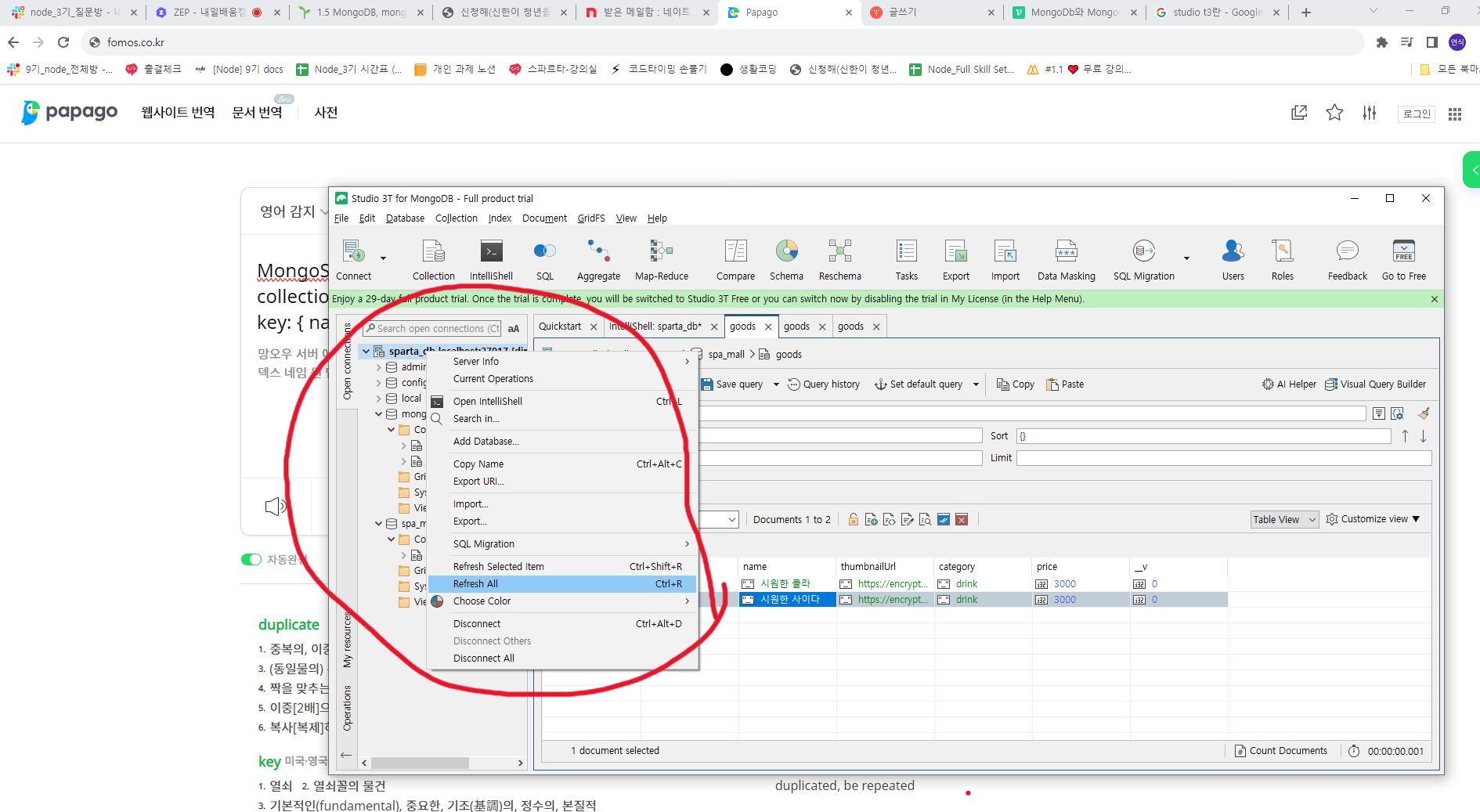Image resolution: width=1480 pixels, height=812 pixels.
Task: Click the add document icon in results toolbar
Action: (x=871, y=520)
